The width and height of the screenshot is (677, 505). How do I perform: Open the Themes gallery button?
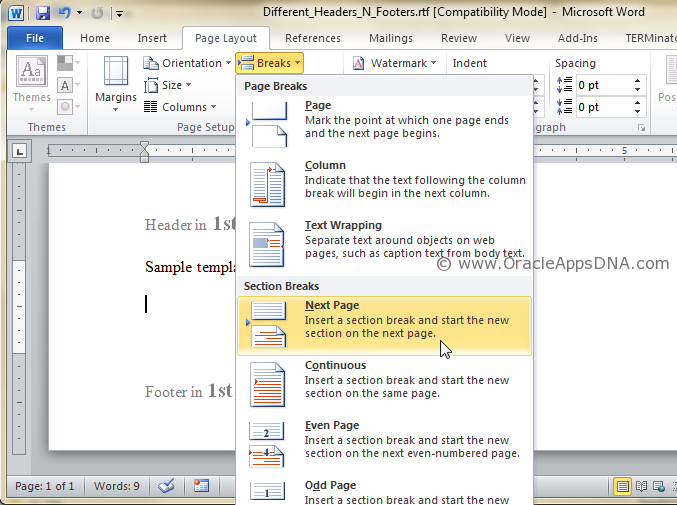(32, 83)
